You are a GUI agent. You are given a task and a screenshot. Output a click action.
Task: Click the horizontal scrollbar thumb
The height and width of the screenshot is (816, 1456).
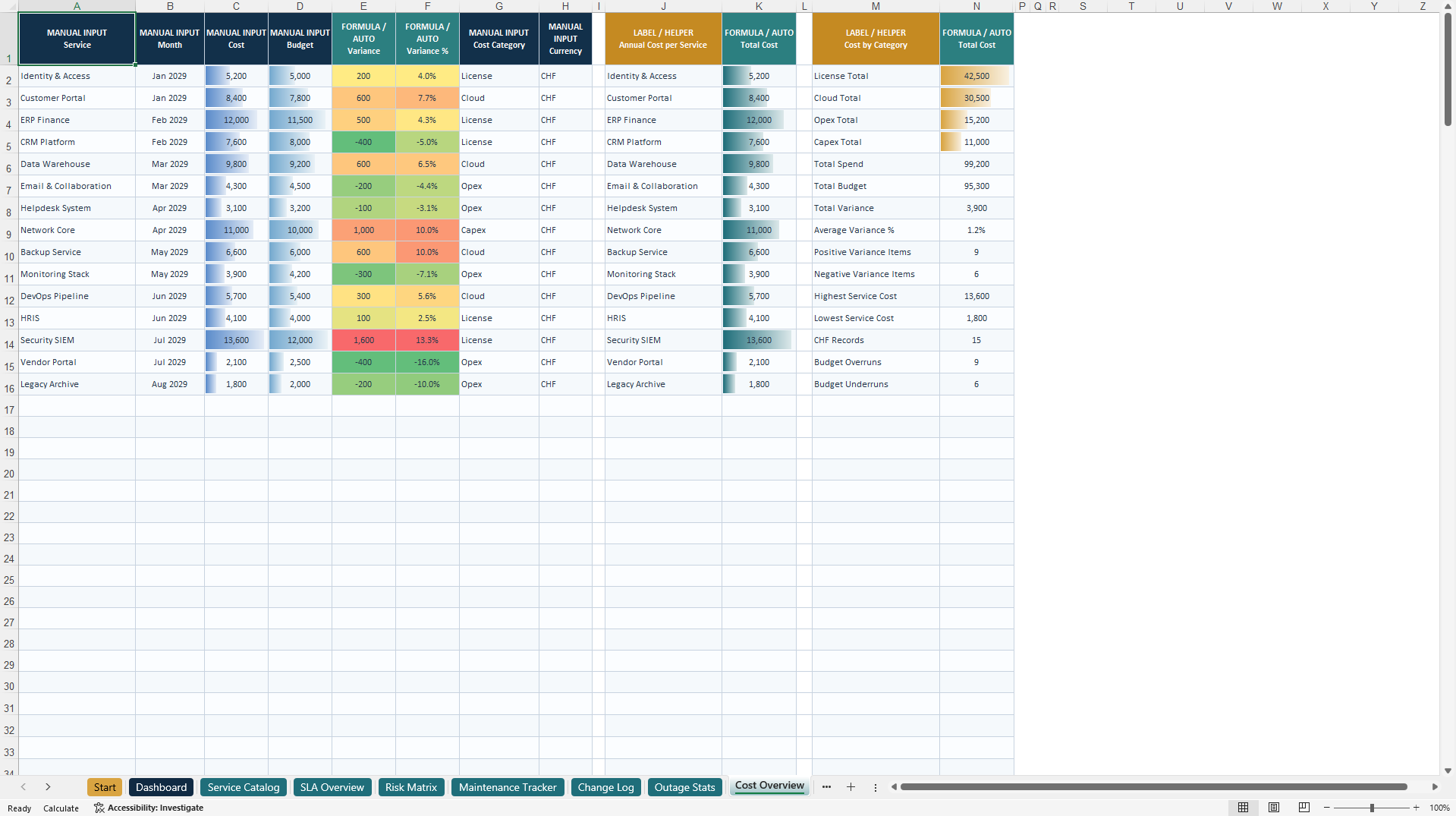(x=1153, y=787)
